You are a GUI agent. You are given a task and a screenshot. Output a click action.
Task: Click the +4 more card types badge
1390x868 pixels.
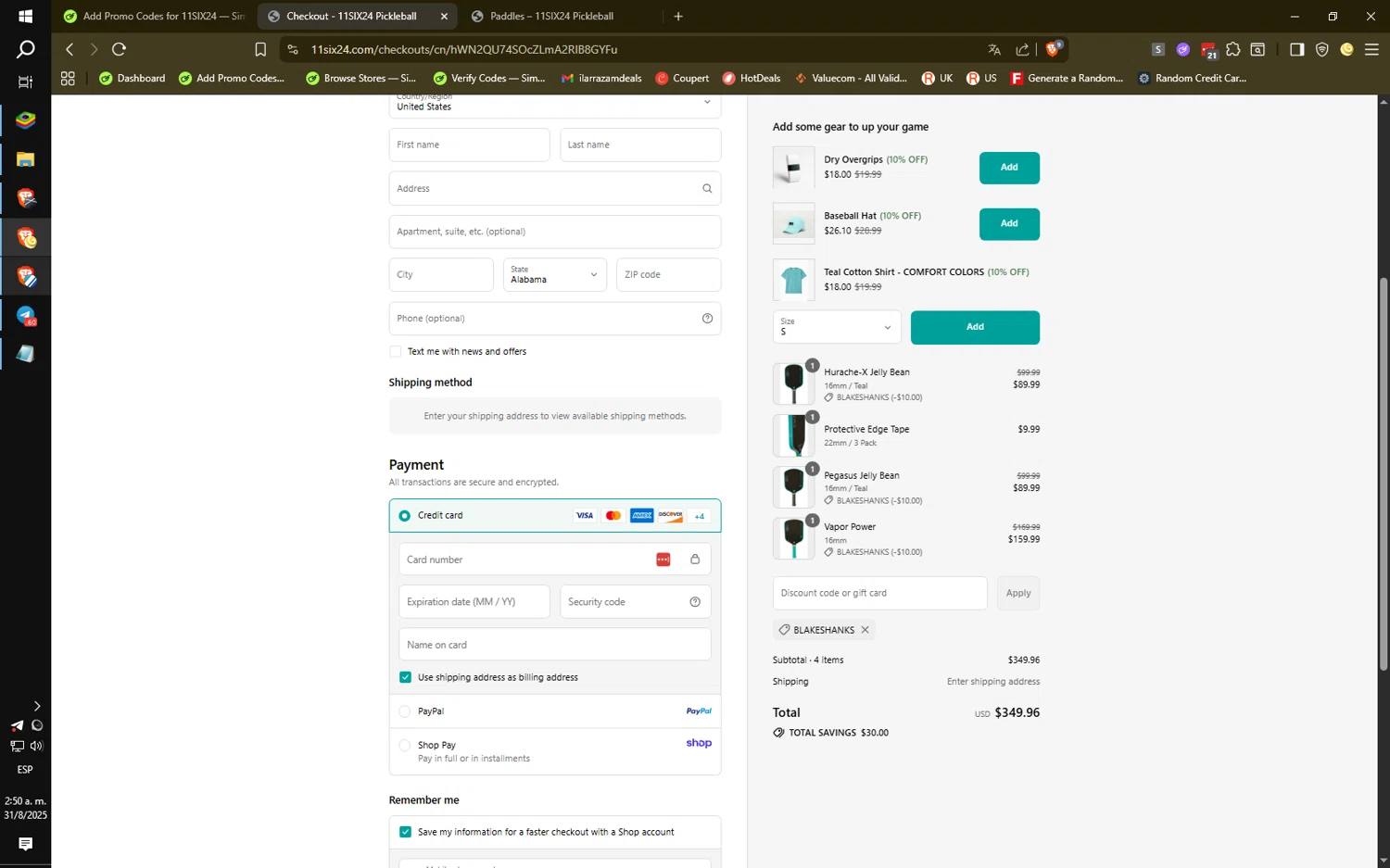[x=700, y=516]
